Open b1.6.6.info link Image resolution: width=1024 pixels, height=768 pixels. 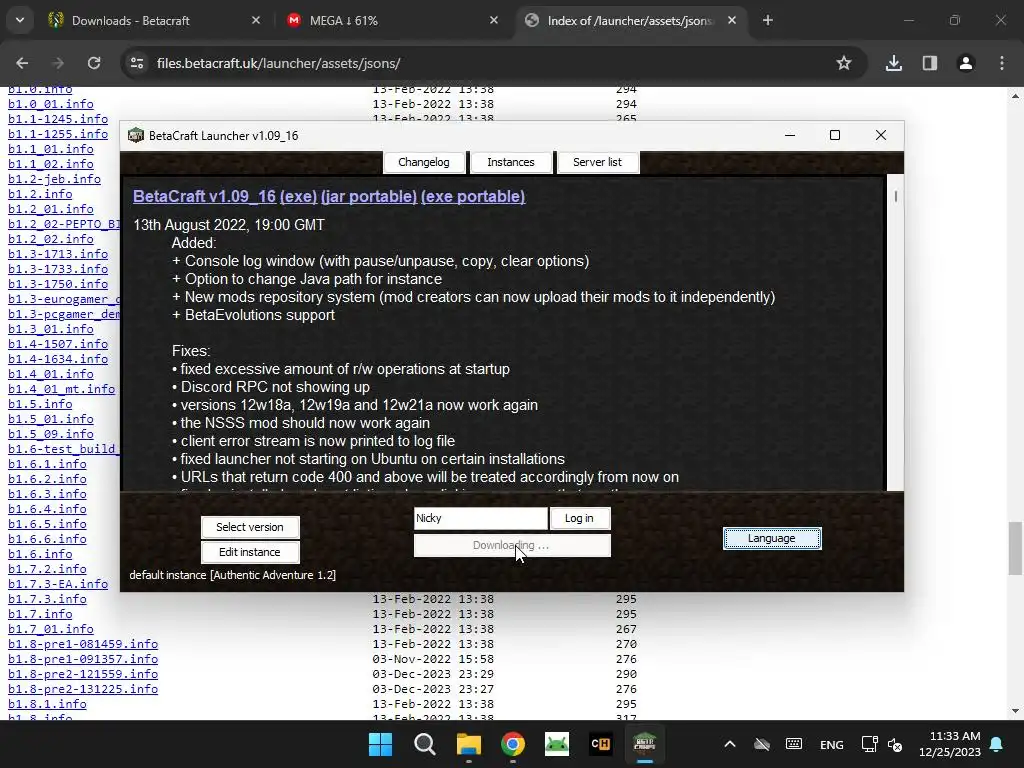click(47, 539)
